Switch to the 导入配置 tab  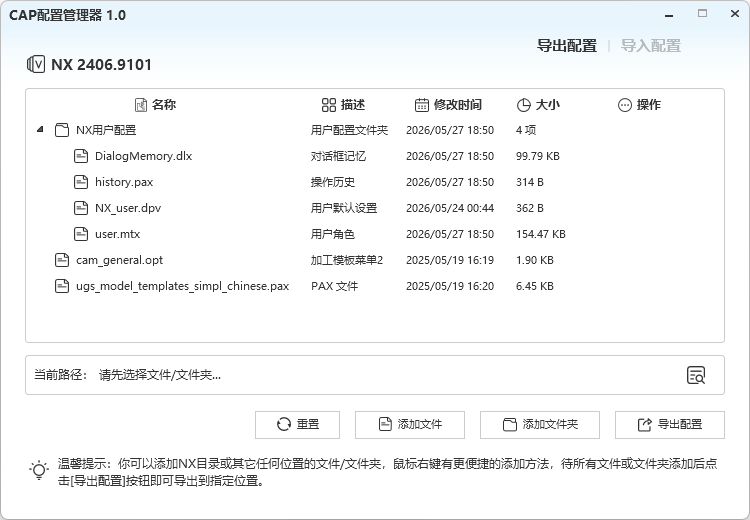click(x=651, y=45)
